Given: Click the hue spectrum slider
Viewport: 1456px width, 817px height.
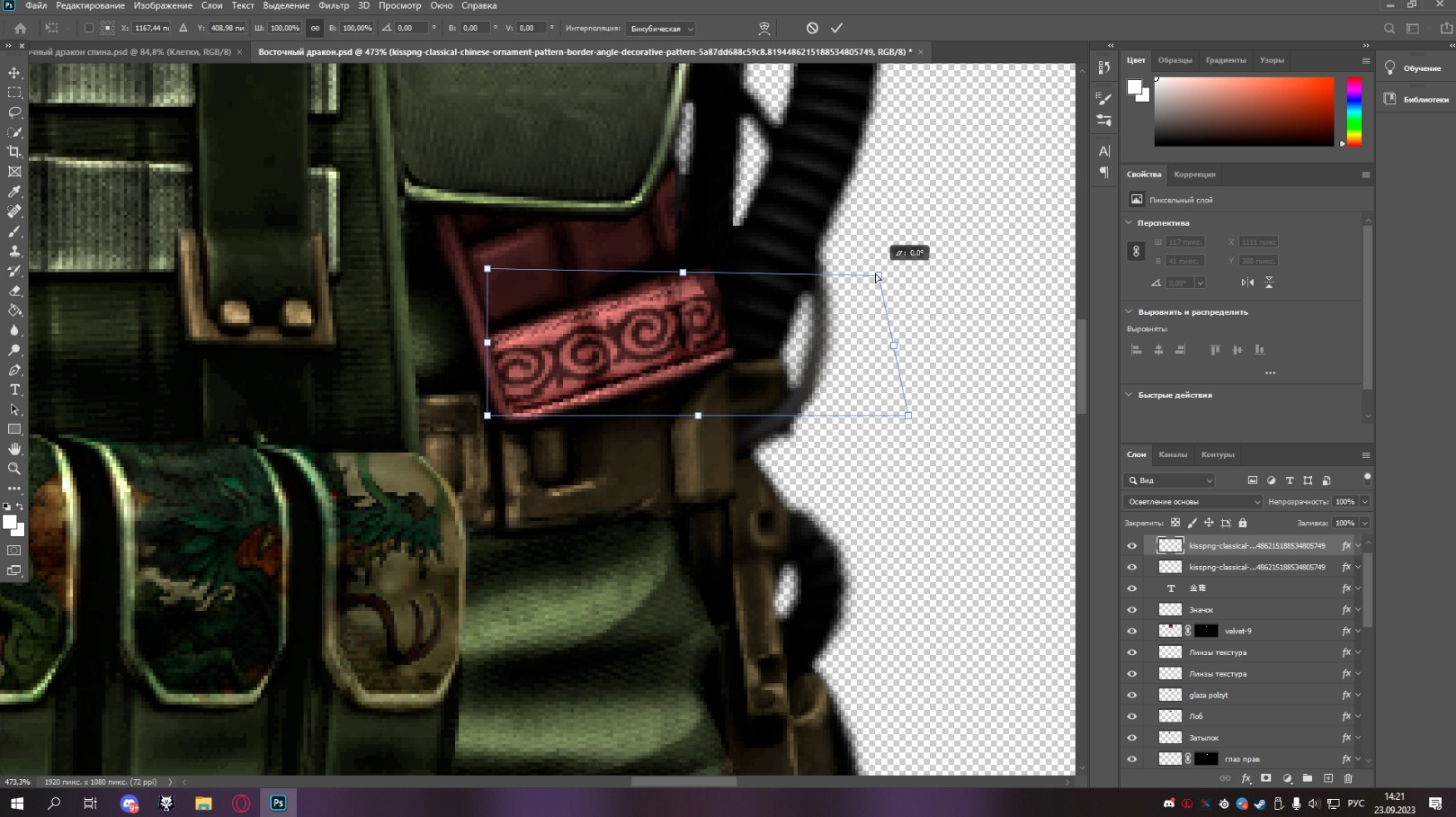Looking at the screenshot, I should 1353,112.
